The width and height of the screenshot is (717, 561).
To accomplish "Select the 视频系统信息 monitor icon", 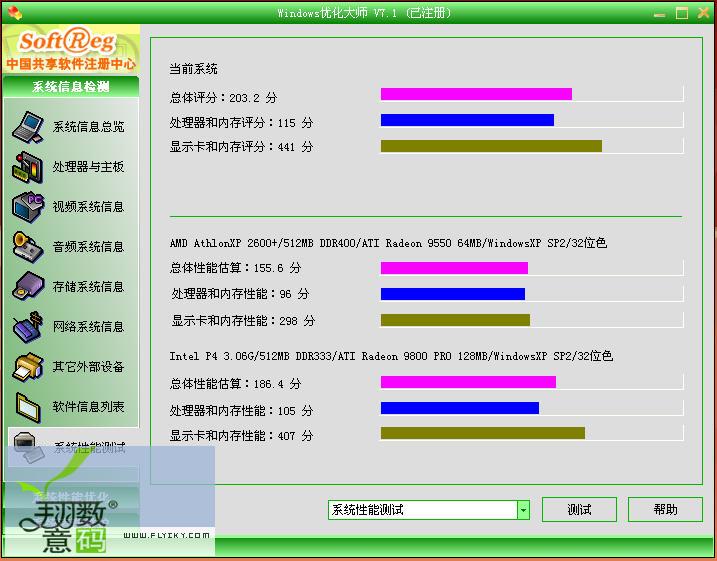I will pos(28,207).
